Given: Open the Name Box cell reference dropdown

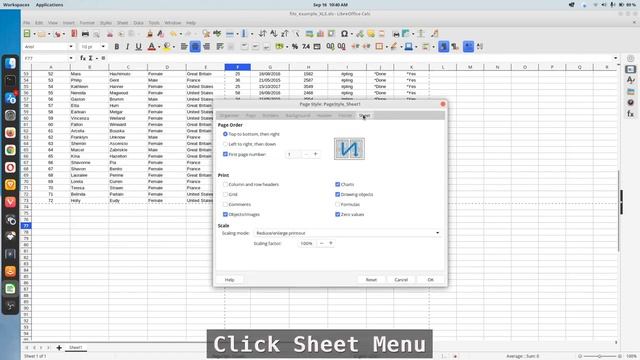Looking at the screenshot, I should pyautogui.click(x=71, y=58).
